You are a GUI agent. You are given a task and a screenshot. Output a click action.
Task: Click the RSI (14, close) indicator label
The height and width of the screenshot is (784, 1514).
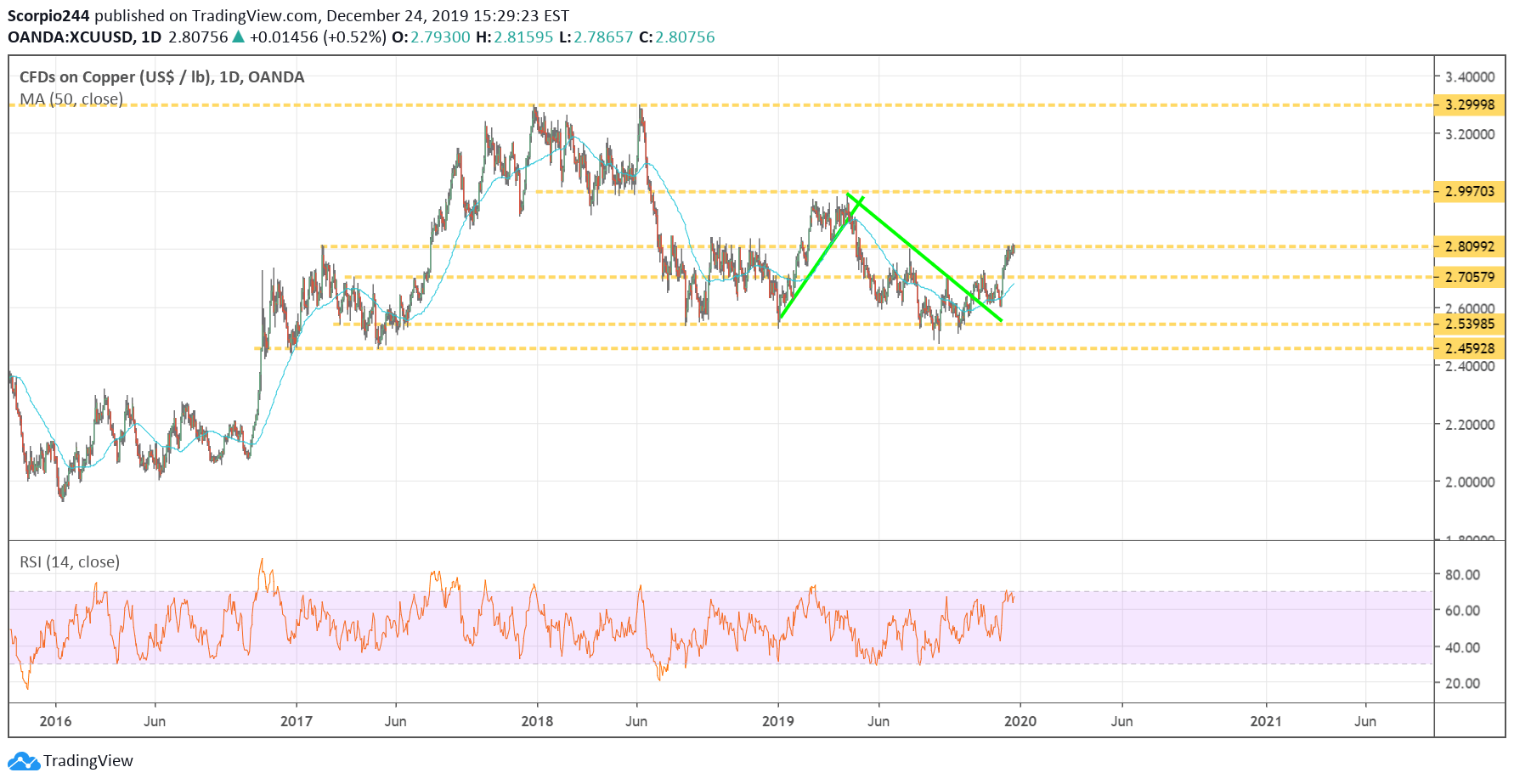point(70,562)
